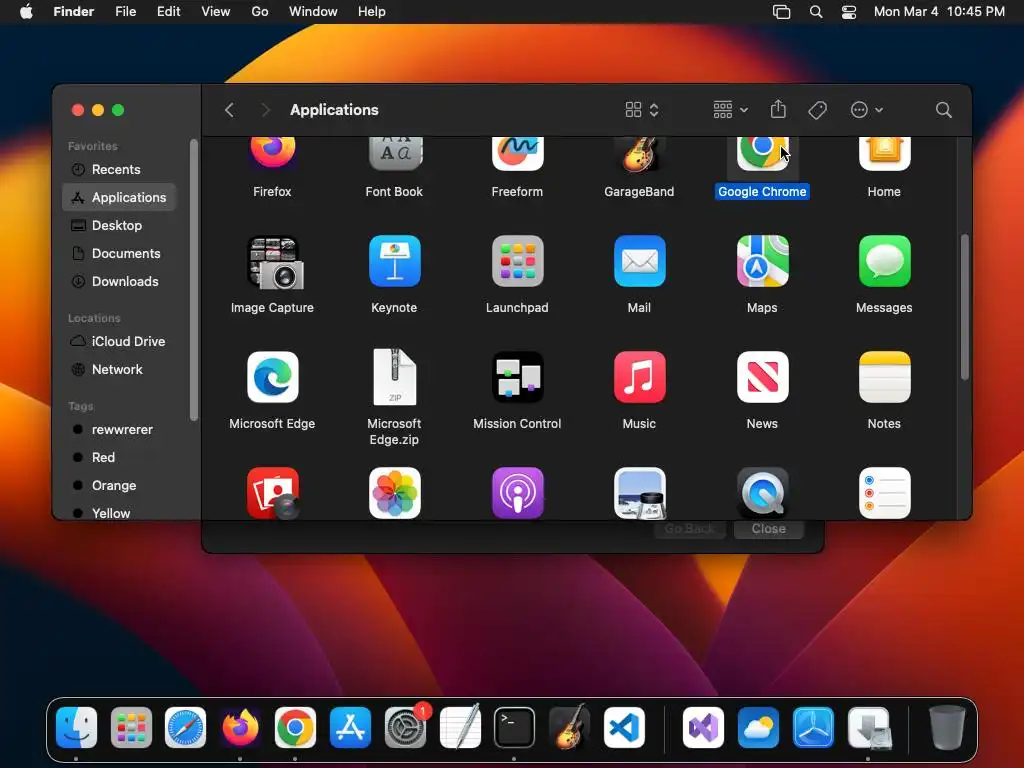Select the Microsoft Edge.zip file
1024x768 pixels.
(x=394, y=377)
